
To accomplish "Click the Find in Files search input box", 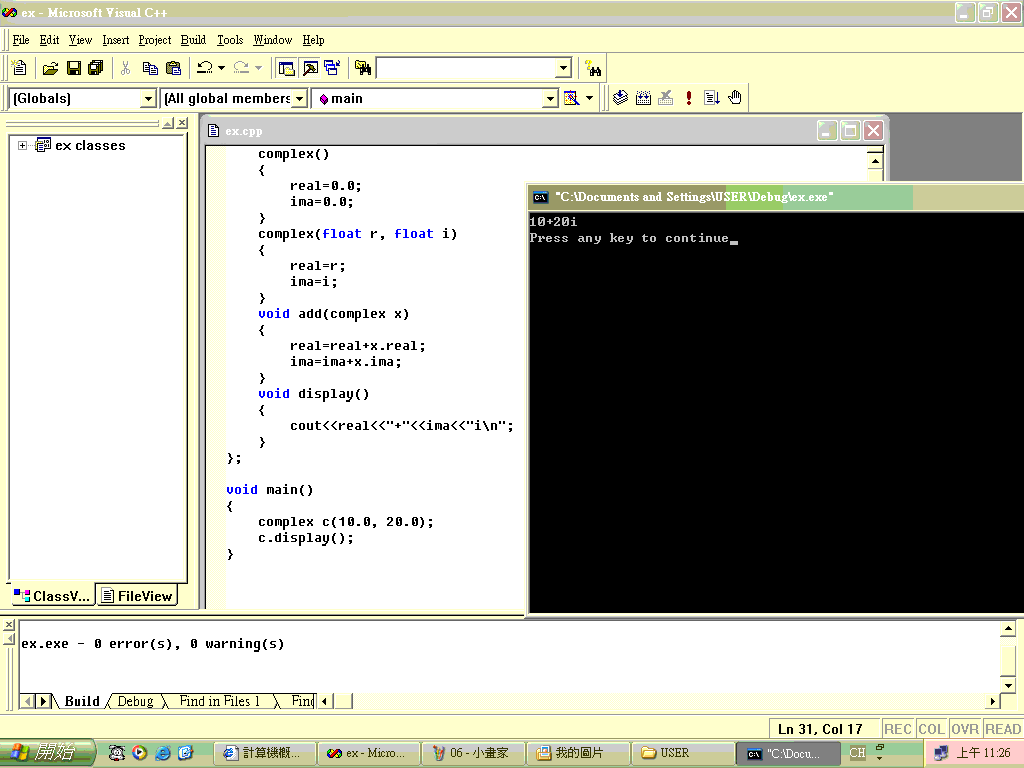I will [x=465, y=68].
